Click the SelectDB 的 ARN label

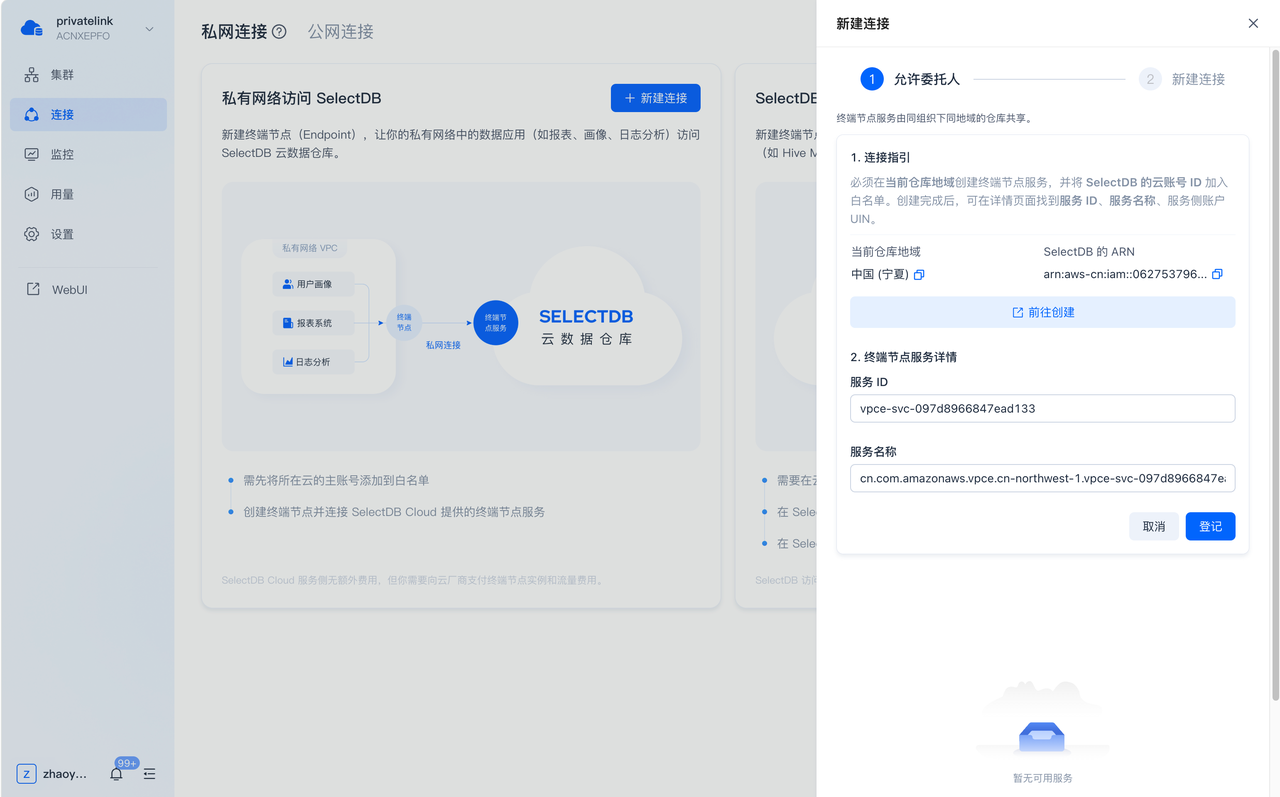[x=1089, y=252]
